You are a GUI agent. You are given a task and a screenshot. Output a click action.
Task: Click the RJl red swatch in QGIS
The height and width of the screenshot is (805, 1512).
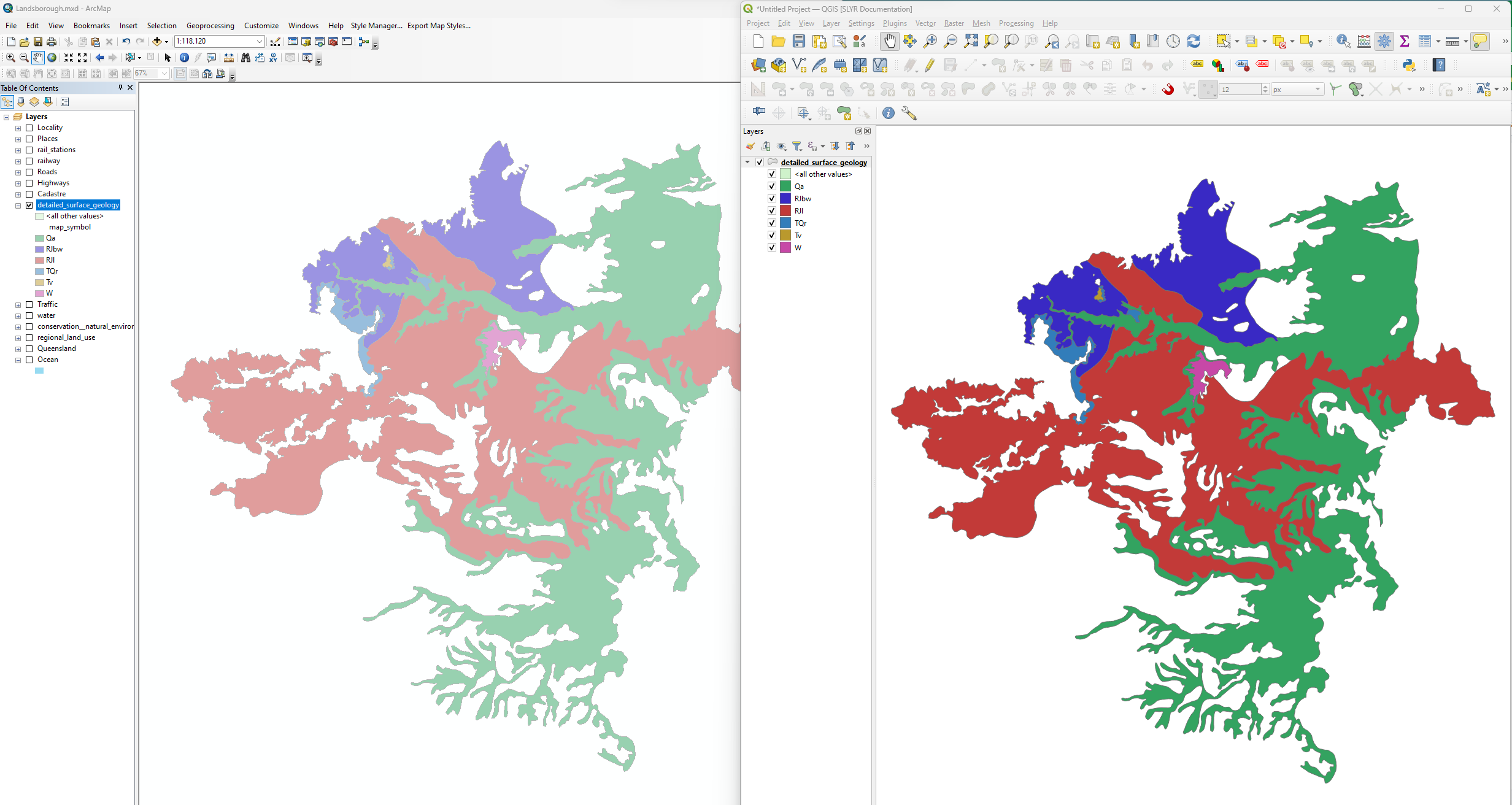pos(785,210)
